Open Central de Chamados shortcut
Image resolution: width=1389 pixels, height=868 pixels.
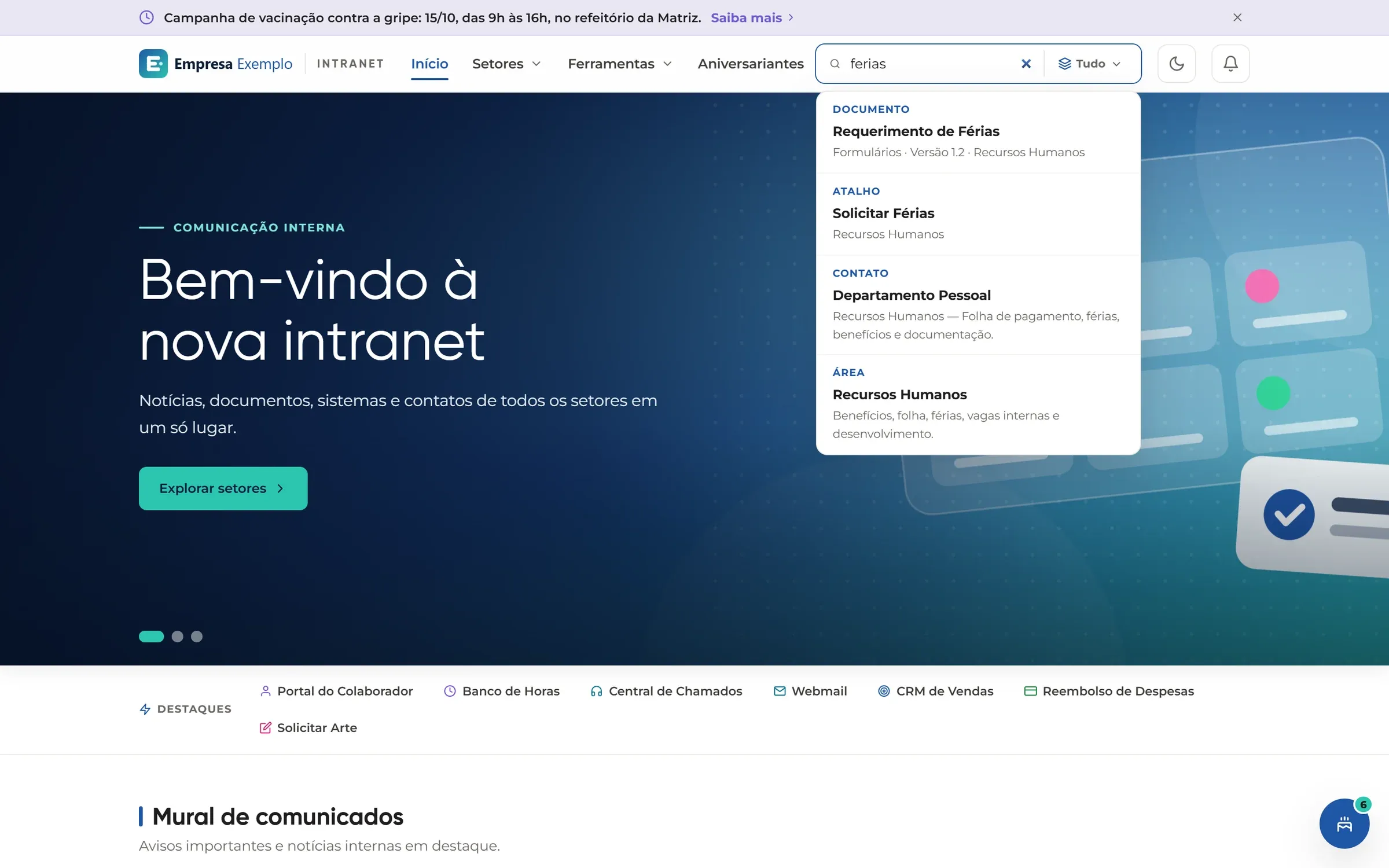[x=666, y=691]
